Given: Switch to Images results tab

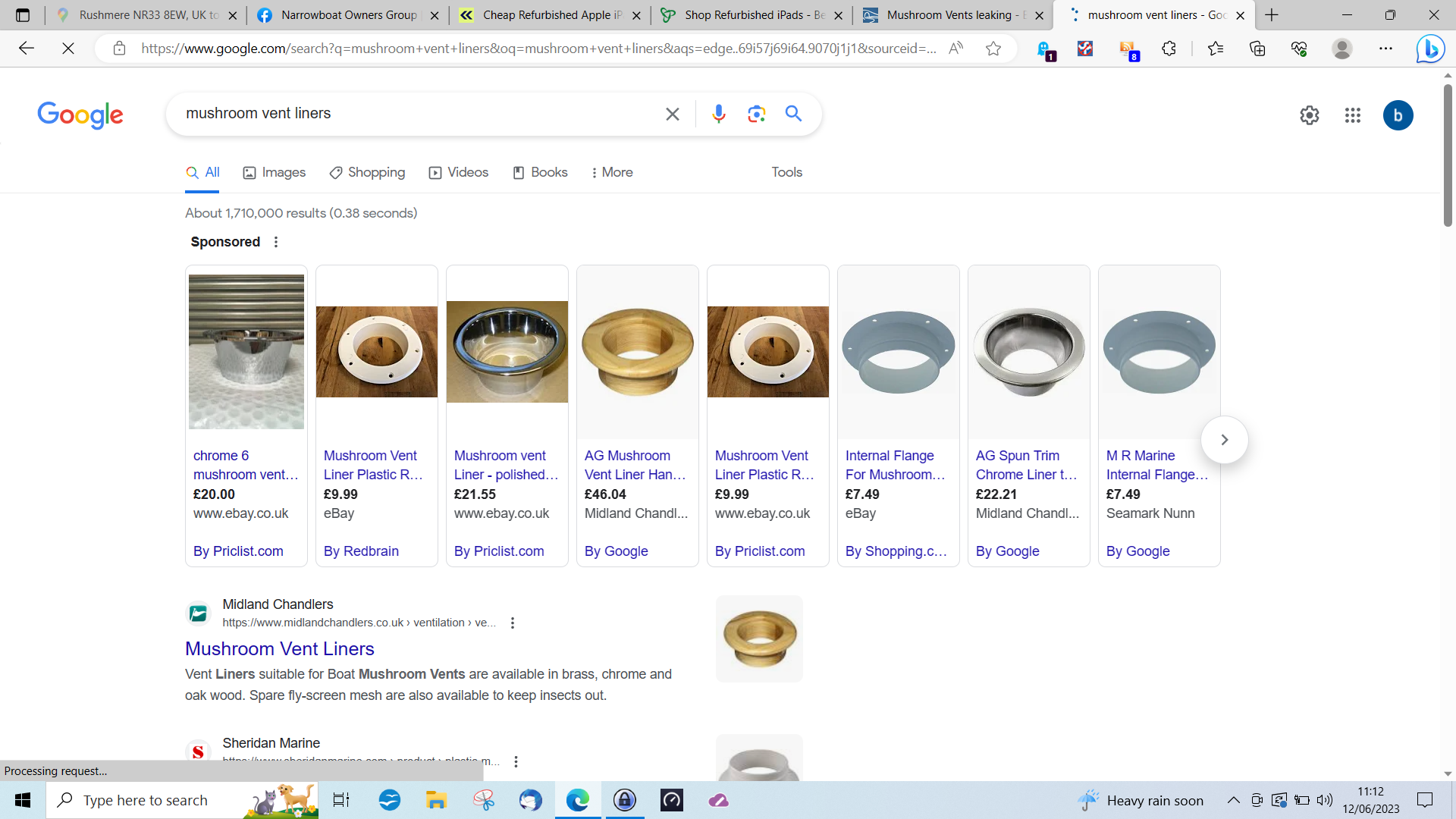Looking at the screenshot, I should 275,173.
